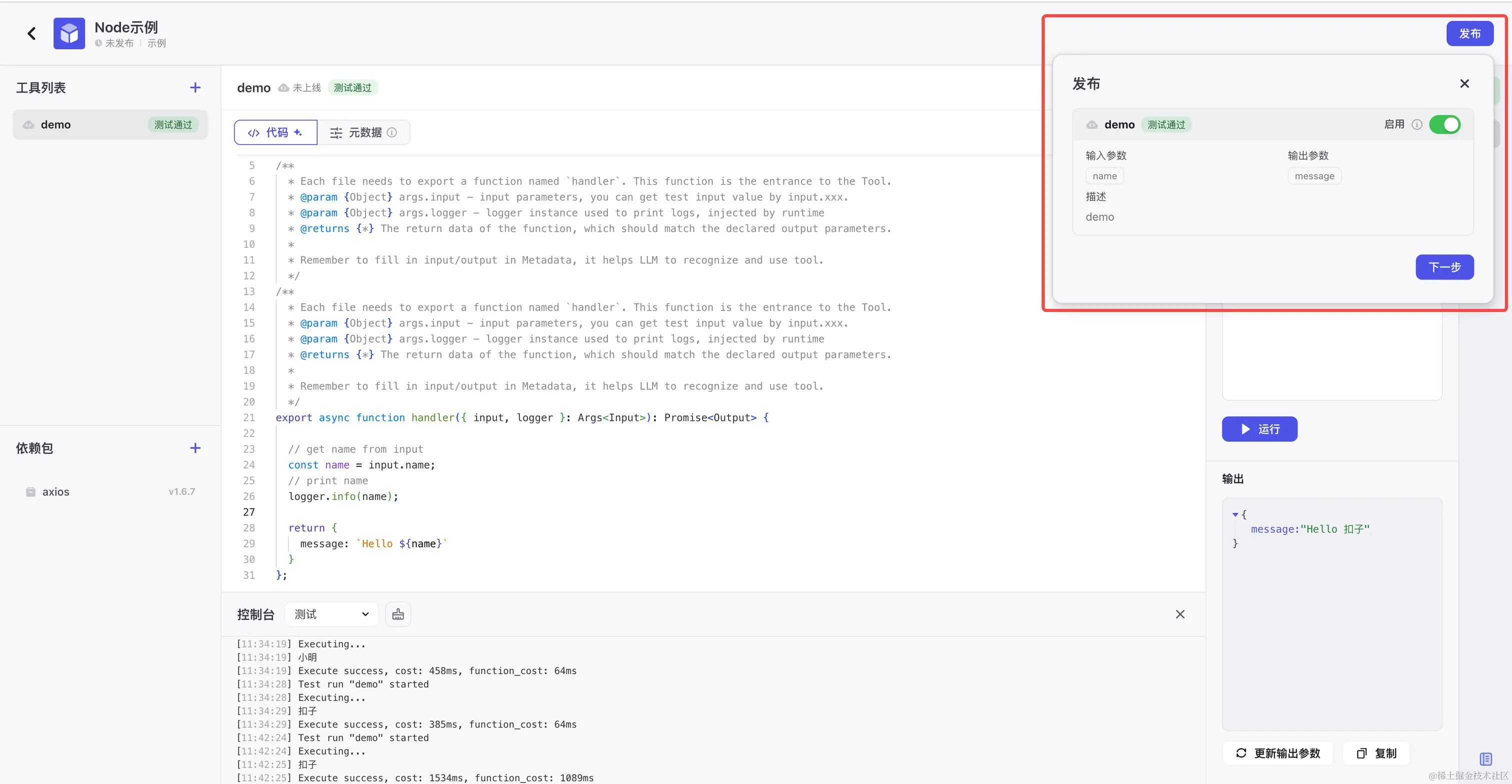Click the return { statement on line 28
The height and width of the screenshot is (784, 1512).
coord(313,528)
